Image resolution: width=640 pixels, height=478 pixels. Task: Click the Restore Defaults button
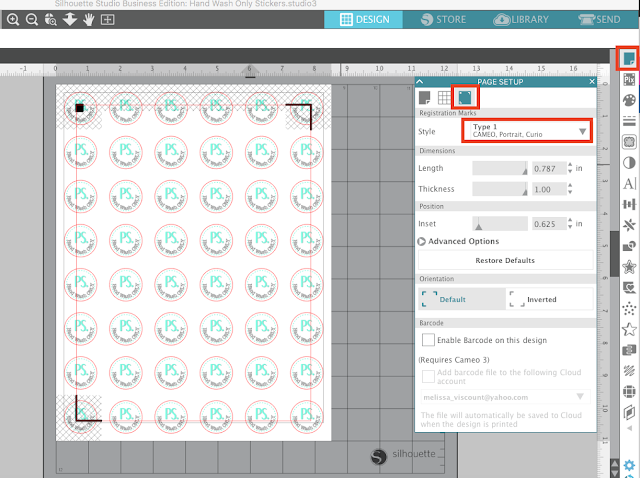point(505,260)
